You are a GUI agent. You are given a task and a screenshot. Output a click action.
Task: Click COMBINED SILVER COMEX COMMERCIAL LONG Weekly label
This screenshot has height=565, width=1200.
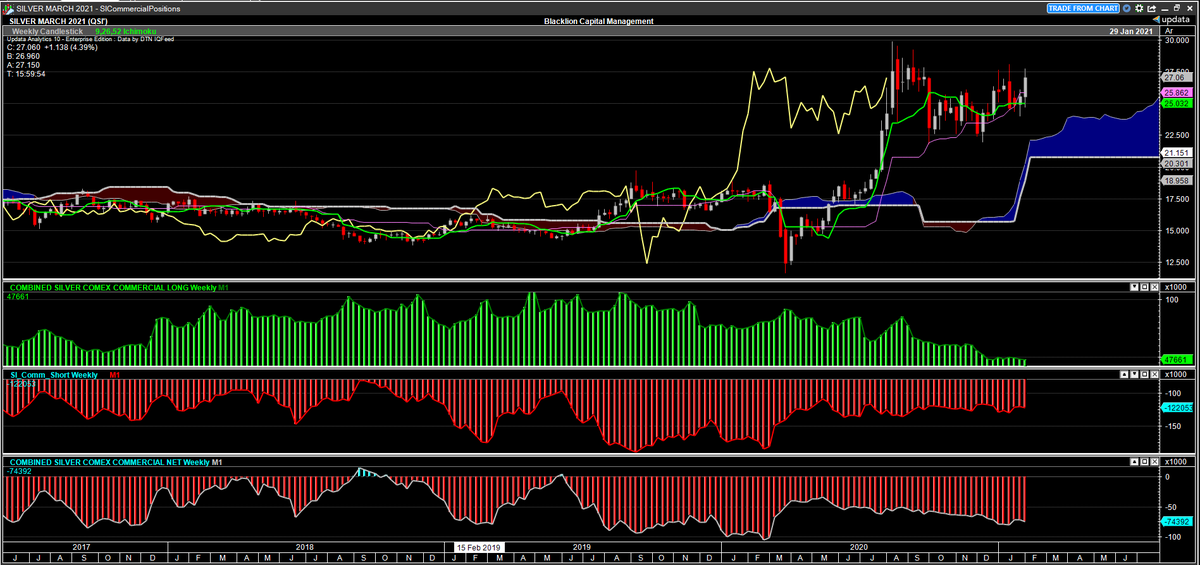pos(113,287)
